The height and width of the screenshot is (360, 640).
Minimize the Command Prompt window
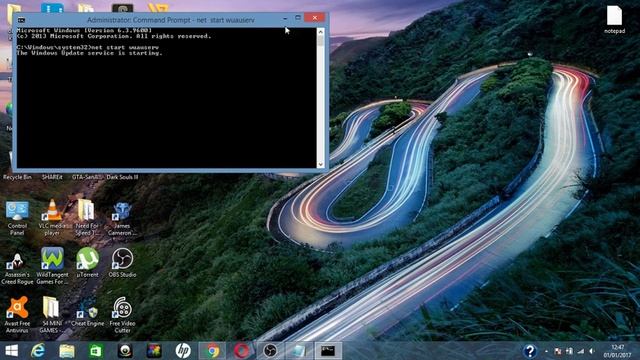[285, 18]
